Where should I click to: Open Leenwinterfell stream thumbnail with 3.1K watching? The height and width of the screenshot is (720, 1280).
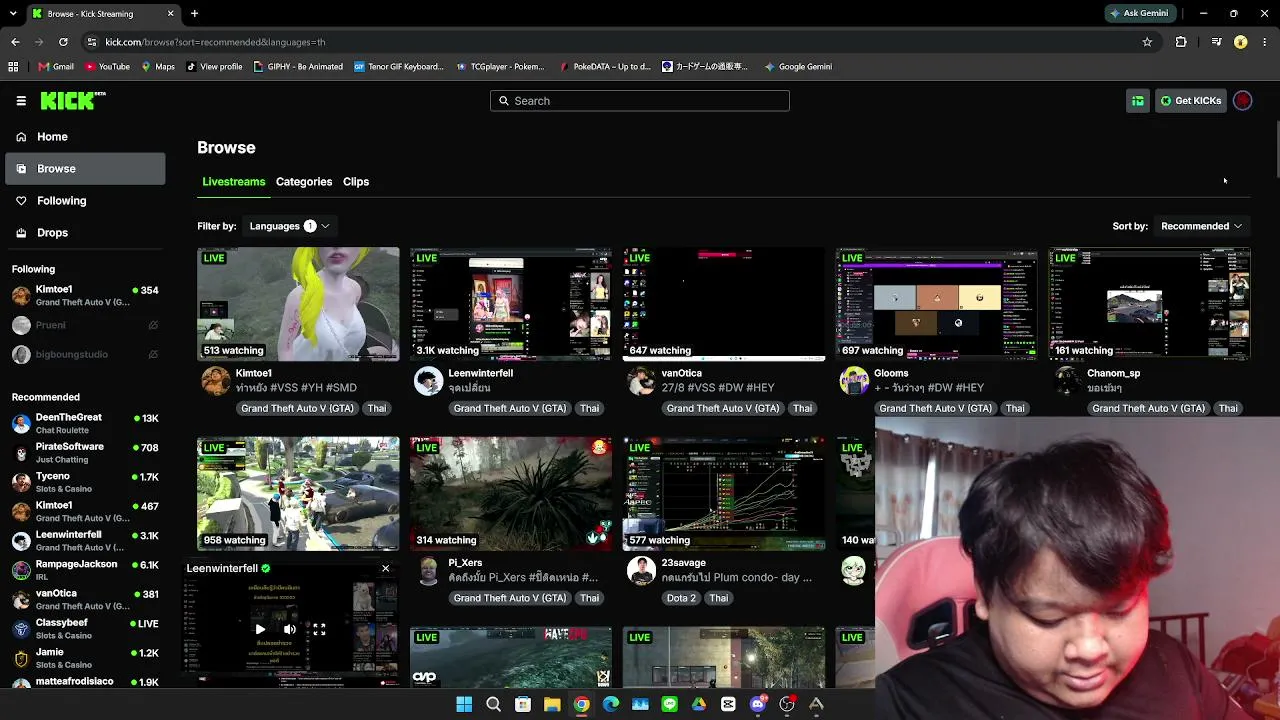[511, 304]
